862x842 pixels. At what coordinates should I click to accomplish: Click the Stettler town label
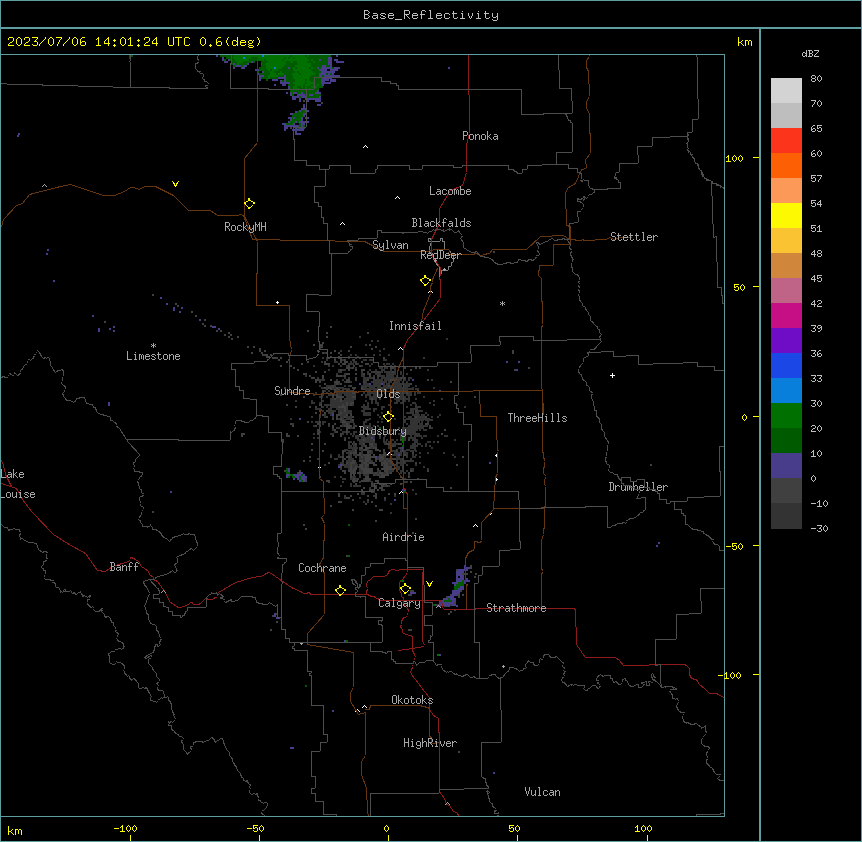[634, 237]
